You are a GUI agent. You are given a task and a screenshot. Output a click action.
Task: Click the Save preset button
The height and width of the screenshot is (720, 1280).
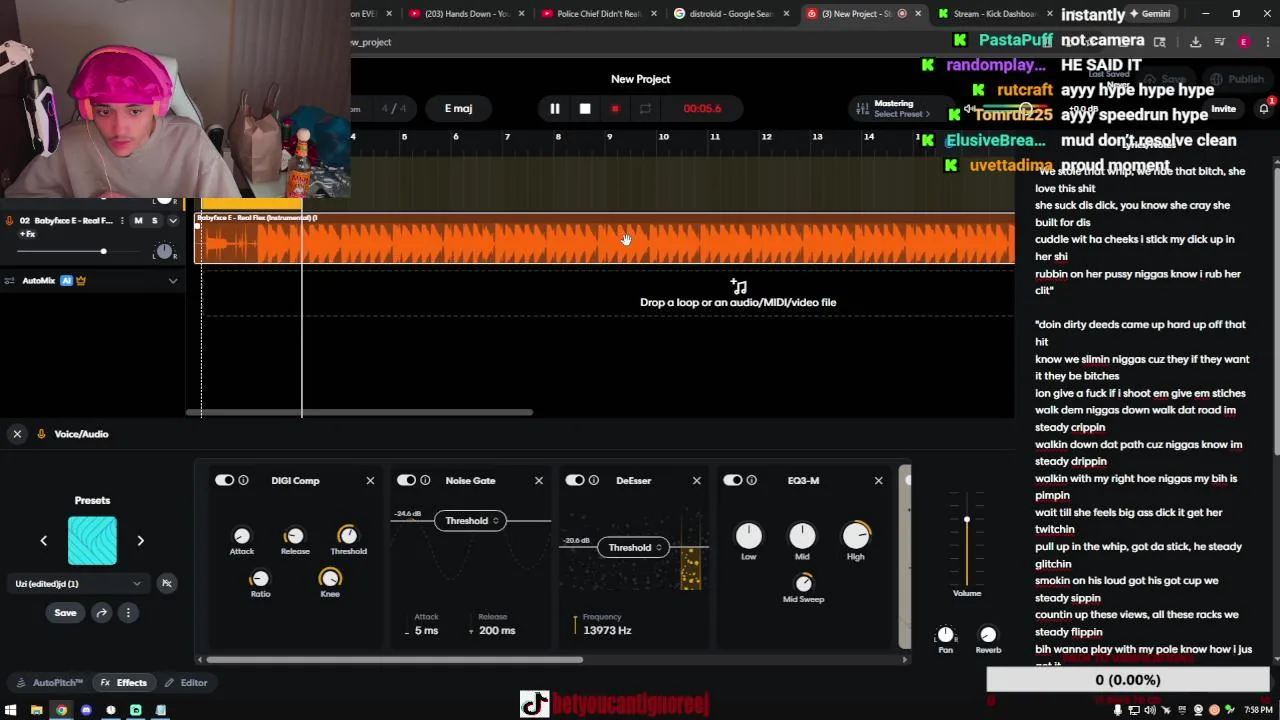[x=65, y=612]
